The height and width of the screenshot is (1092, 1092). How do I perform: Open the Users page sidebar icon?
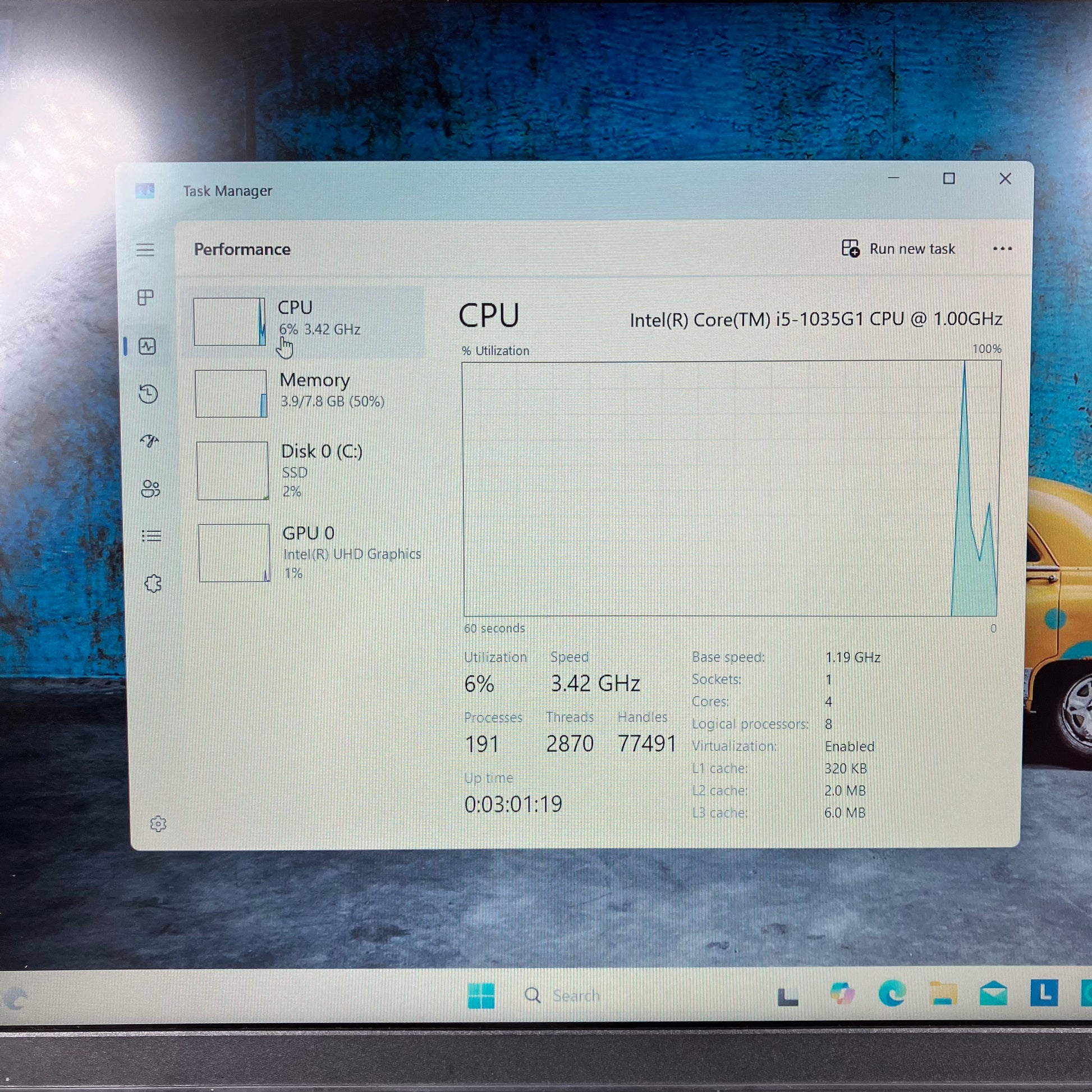[150, 488]
